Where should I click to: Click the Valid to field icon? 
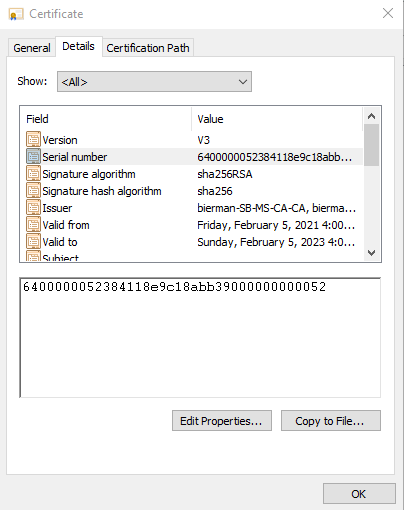(x=33, y=242)
